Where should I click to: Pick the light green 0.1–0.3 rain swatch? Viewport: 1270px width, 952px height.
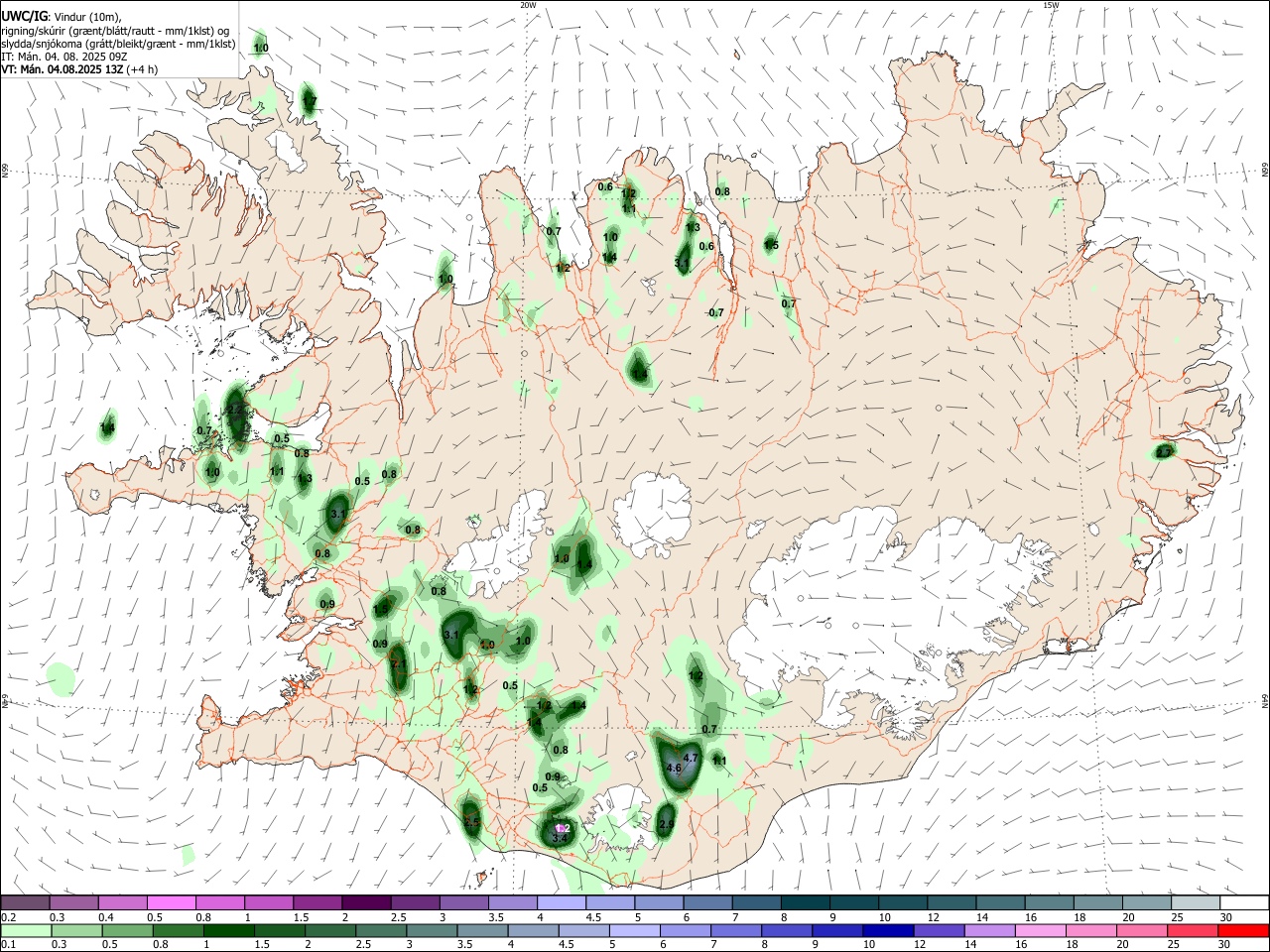tap(26, 931)
